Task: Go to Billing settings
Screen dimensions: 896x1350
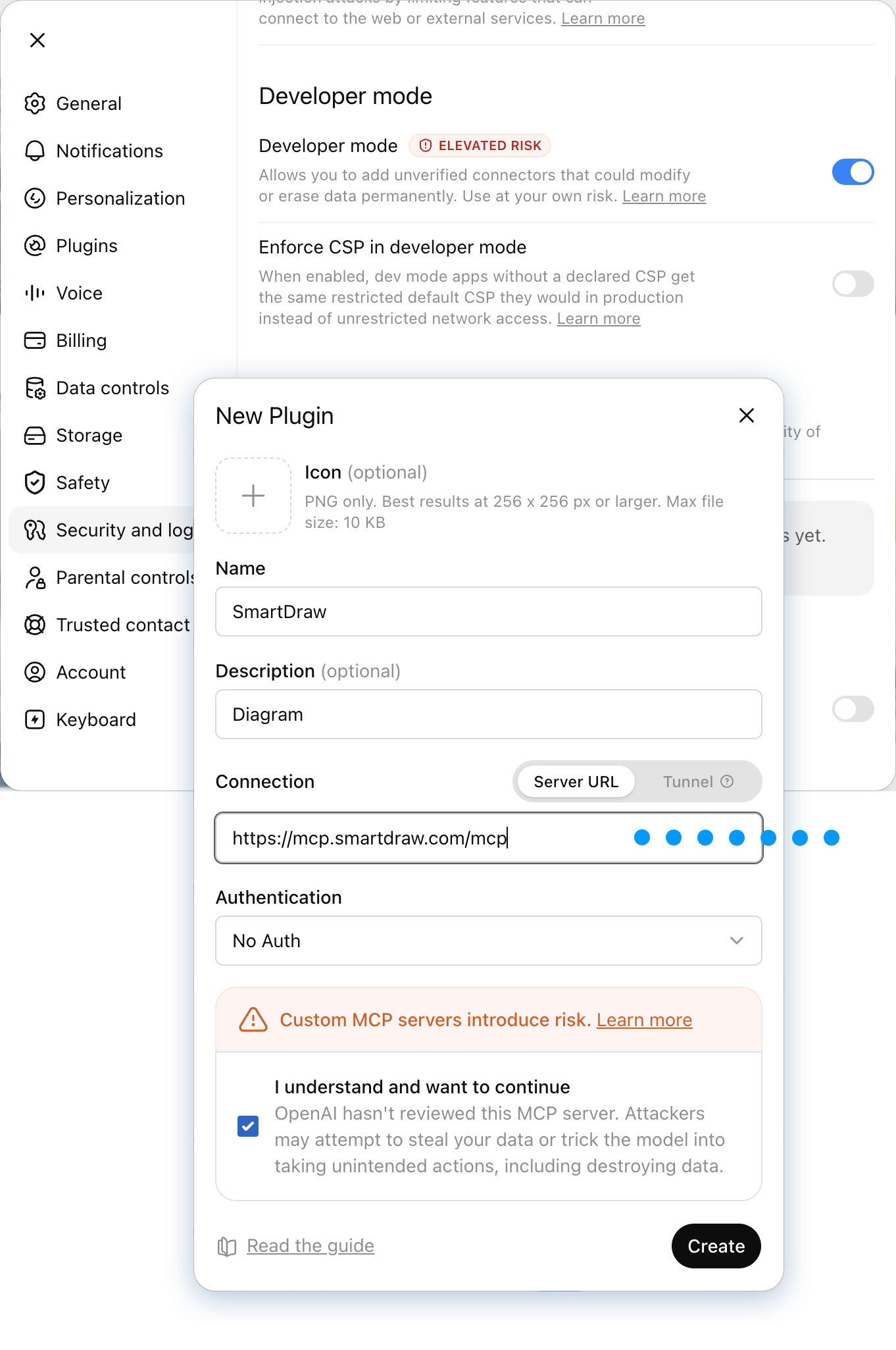Action: point(81,340)
